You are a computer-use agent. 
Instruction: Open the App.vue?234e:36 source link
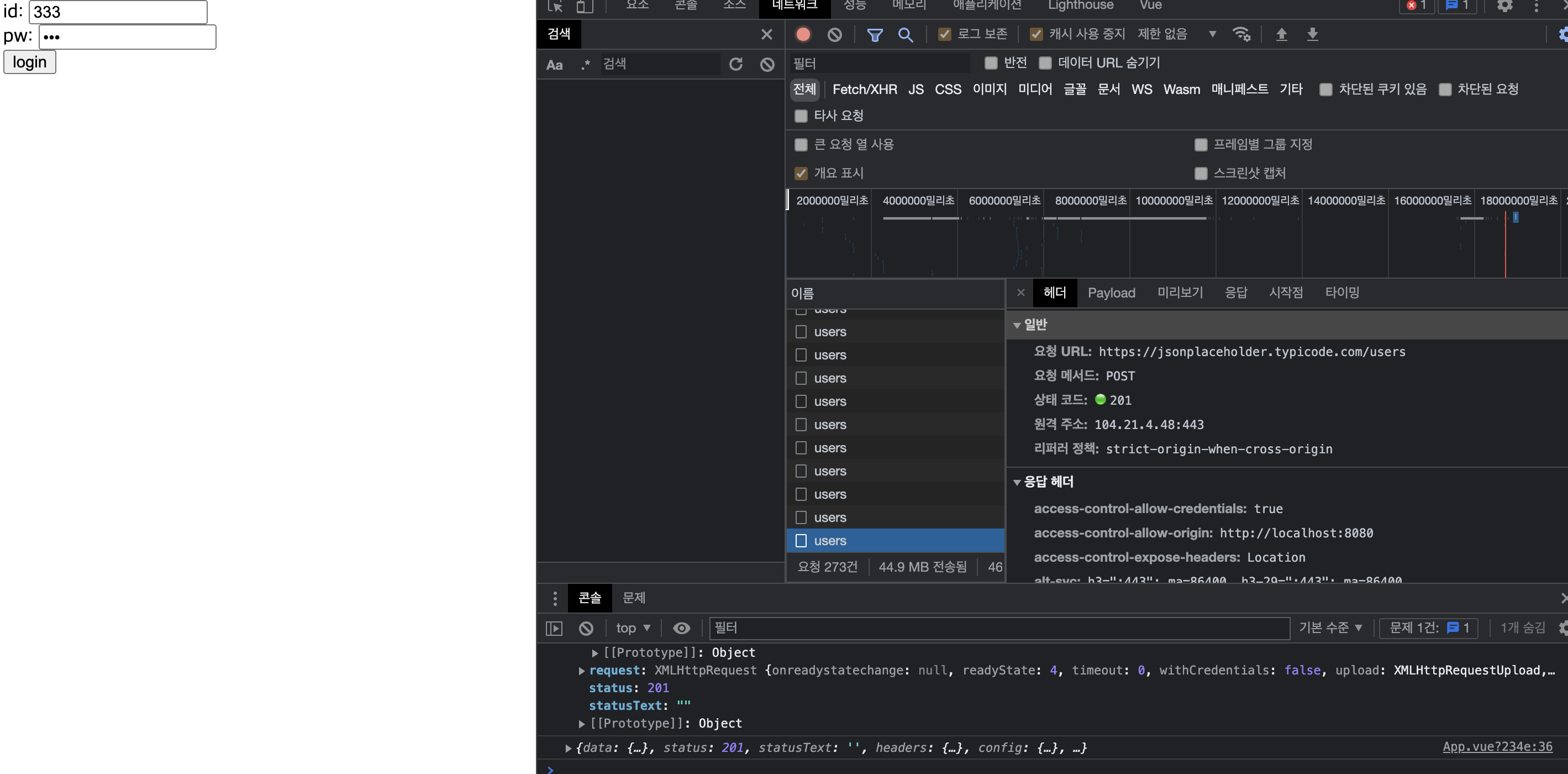coord(1497,746)
